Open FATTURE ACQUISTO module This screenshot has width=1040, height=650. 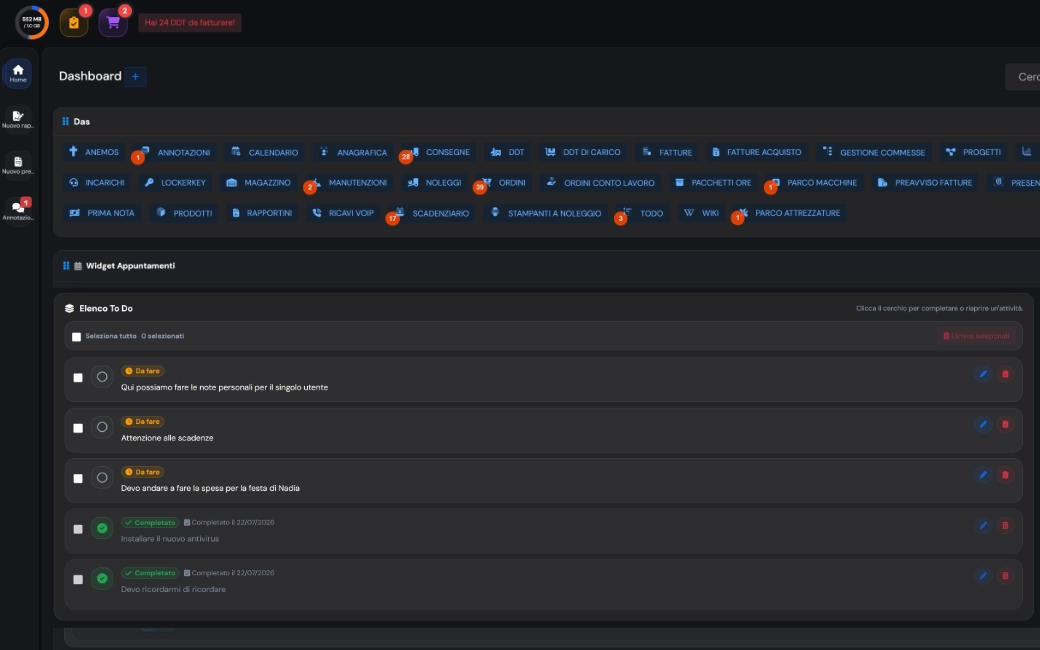pyautogui.click(x=757, y=152)
